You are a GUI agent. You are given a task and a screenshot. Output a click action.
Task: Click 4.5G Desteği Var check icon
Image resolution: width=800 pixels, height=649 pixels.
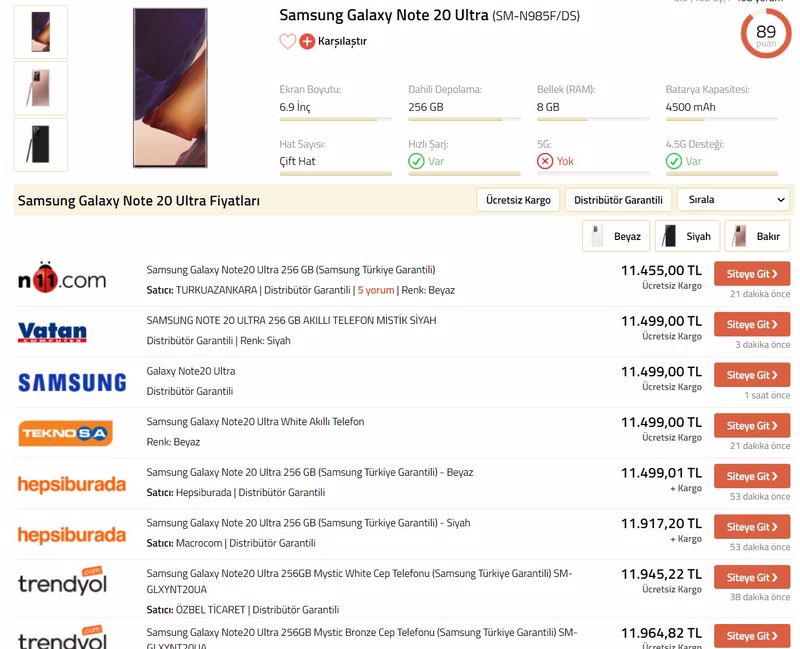point(673,161)
